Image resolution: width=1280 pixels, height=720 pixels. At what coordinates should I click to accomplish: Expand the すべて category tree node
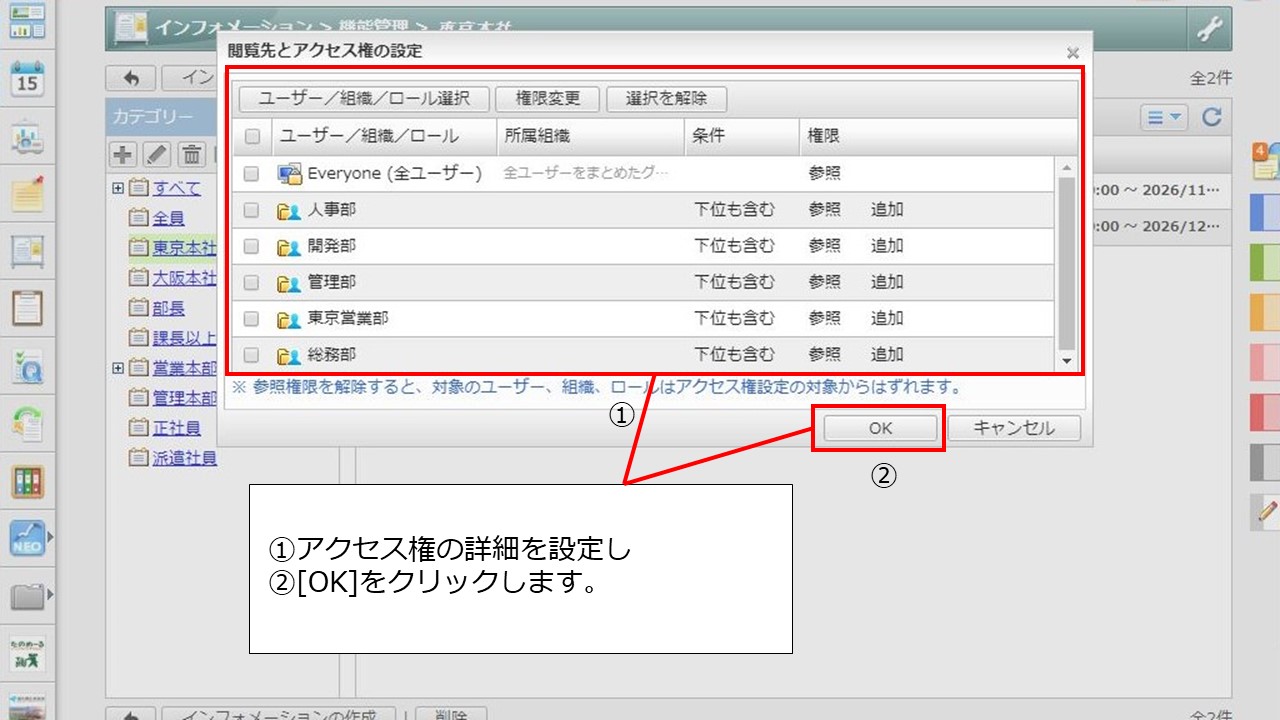(x=118, y=188)
